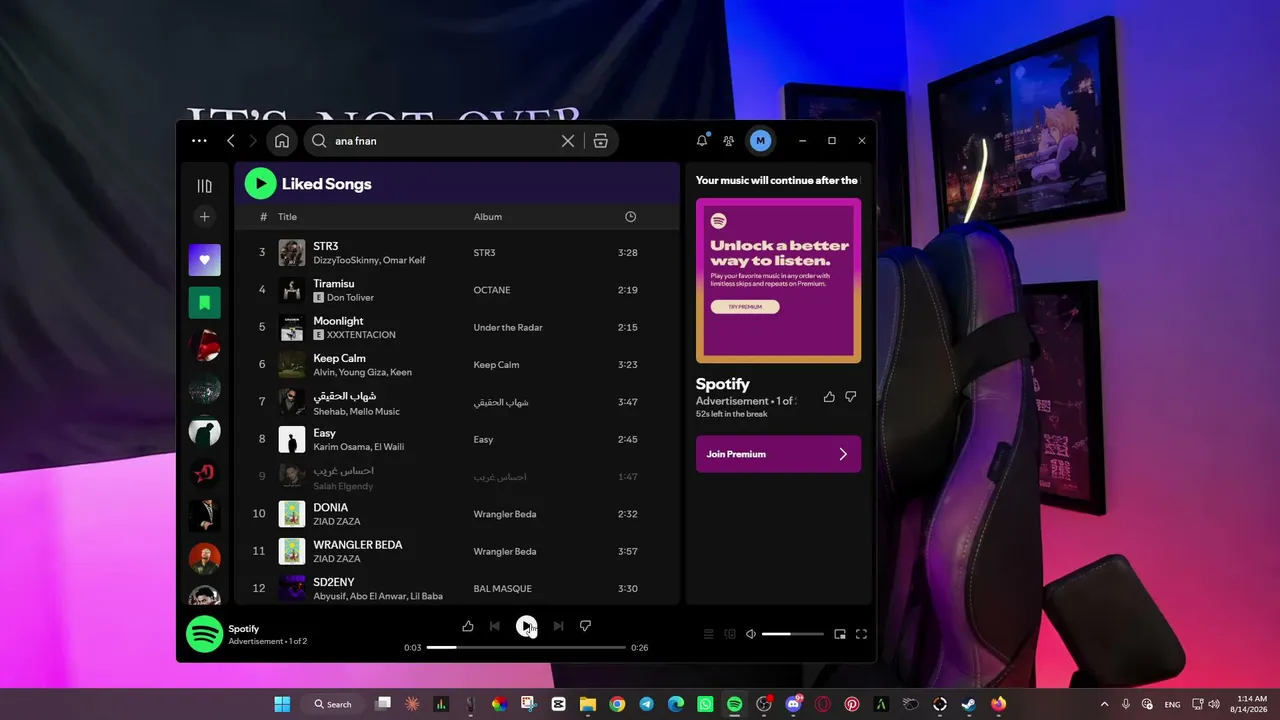Skip to previous track
This screenshot has width=1280, height=720.
pos(495,626)
